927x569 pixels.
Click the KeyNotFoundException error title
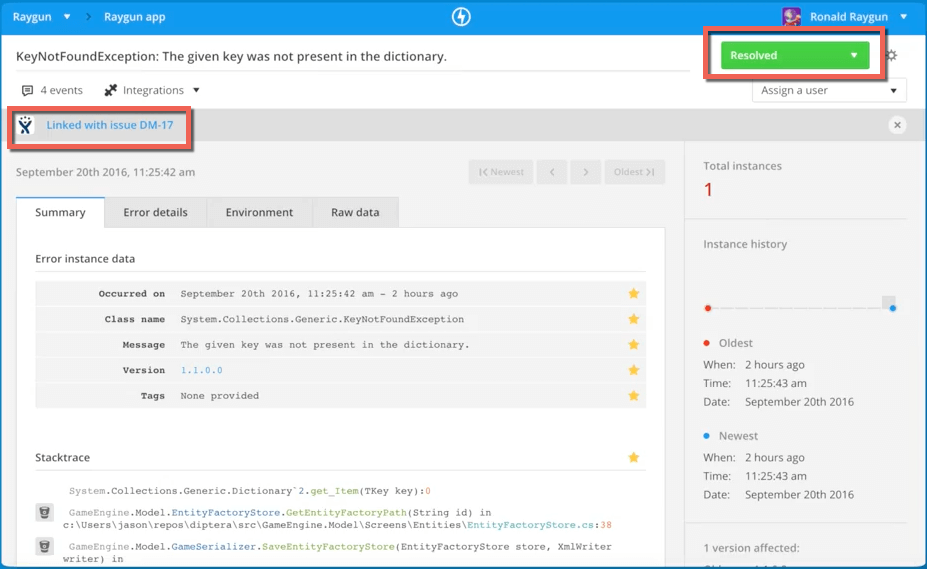[231, 56]
